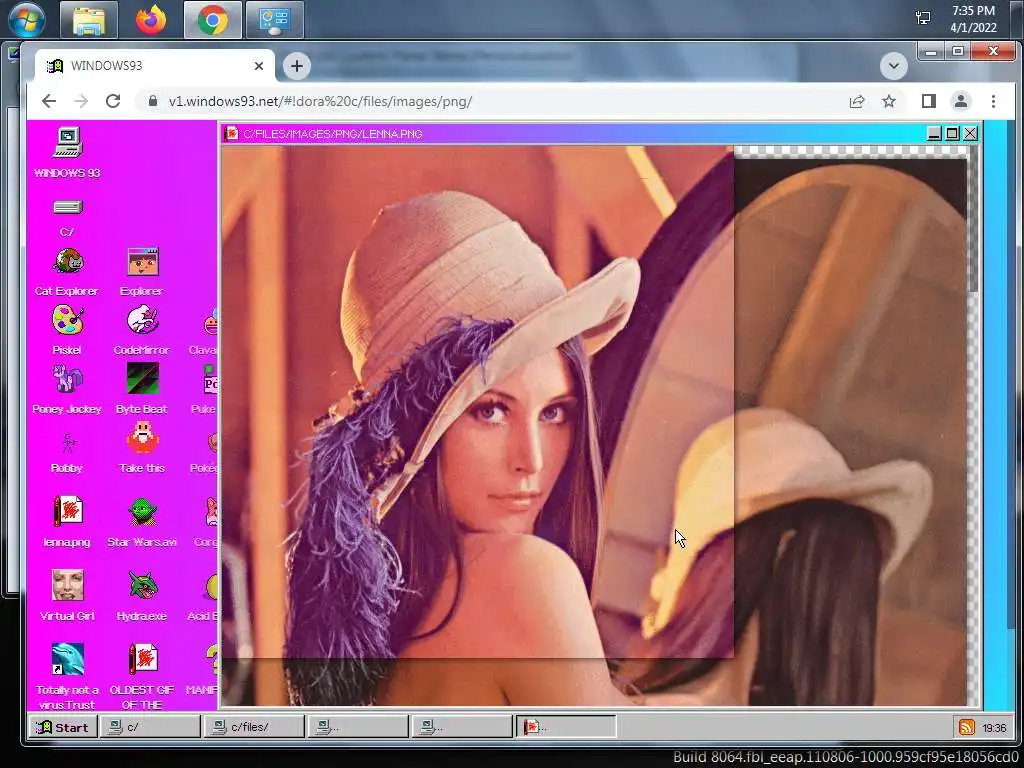
Task: Switch to the c/files/ taskbar window
Action: (x=253, y=727)
